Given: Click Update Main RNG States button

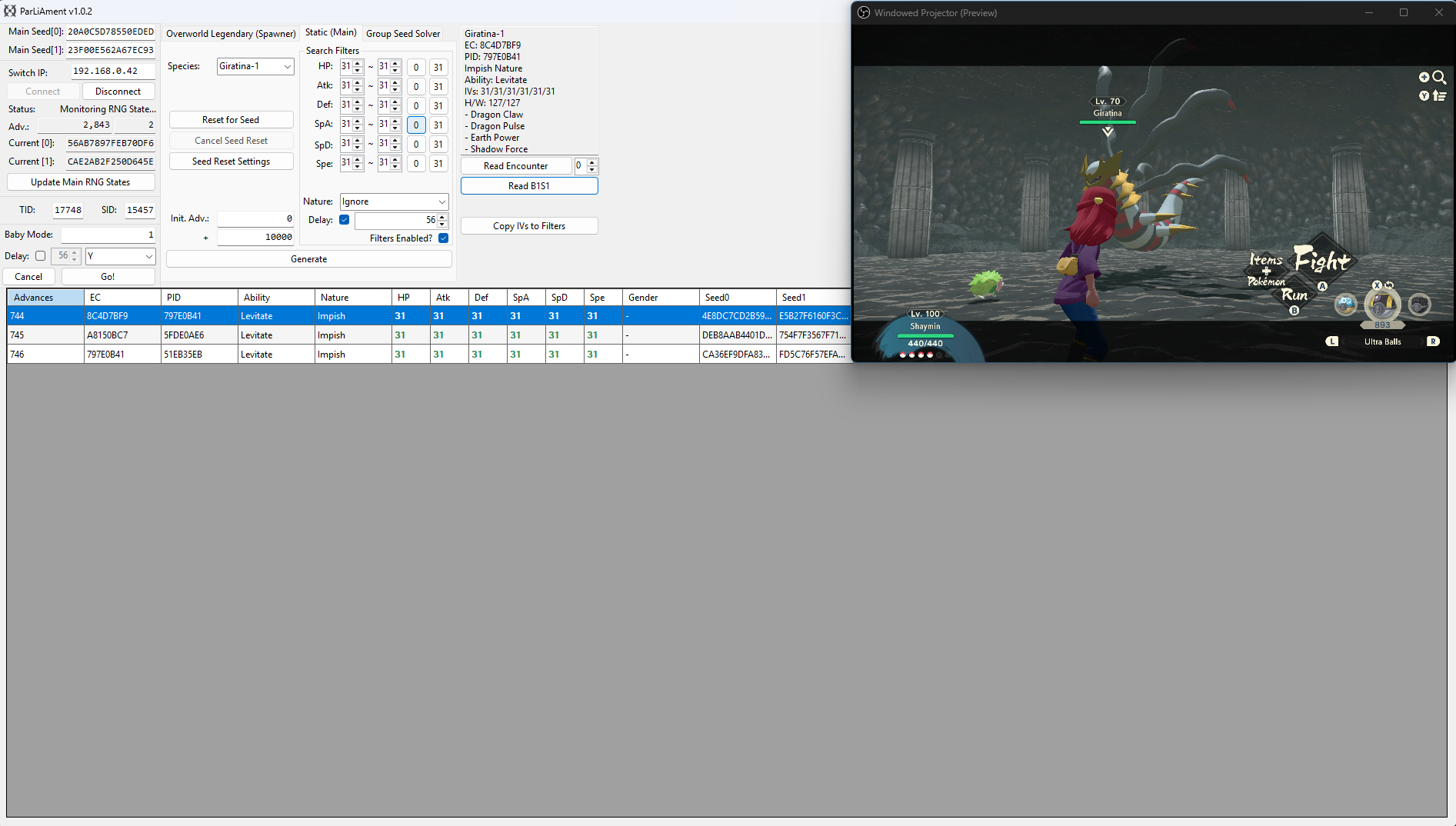Looking at the screenshot, I should [81, 182].
